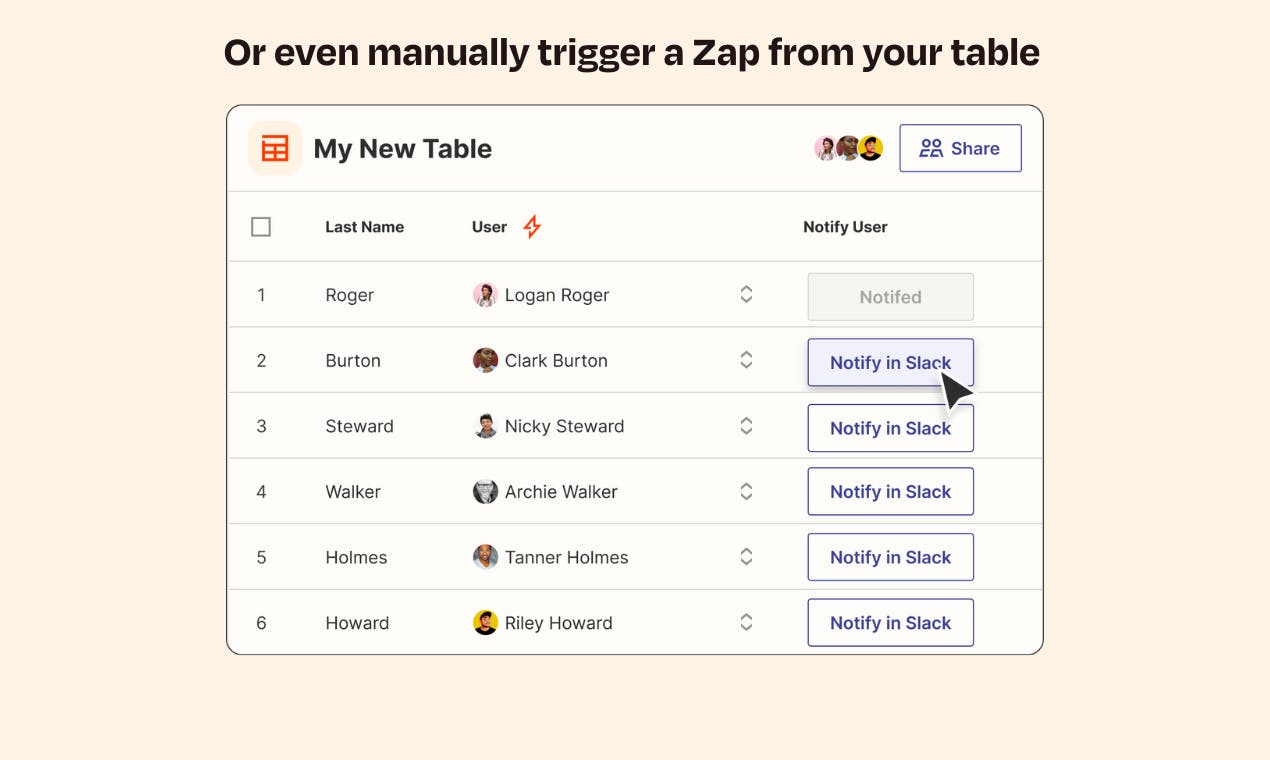Expand the user chooser for Archie Walker
This screenshot has height=760, width=1270.
[746, 491]
